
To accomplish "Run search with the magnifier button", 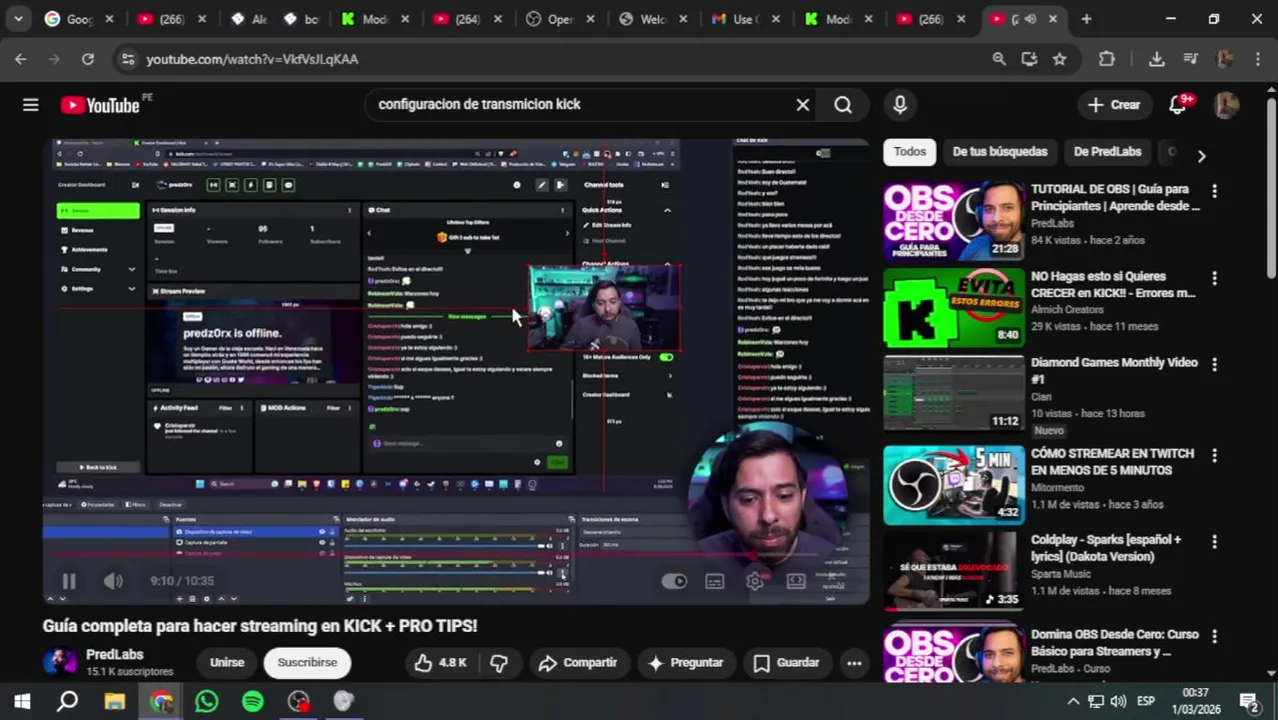I will tap(843, 104).
